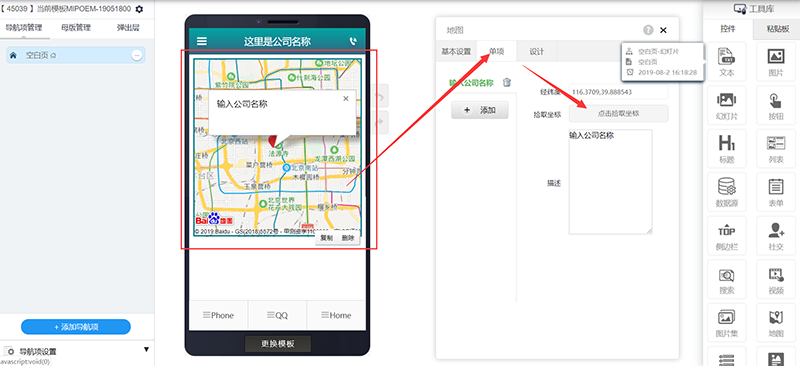The height and width of the screenshot is (366, 800).
Task: Select the 图片 image widget icon
Action: point(776,62)
